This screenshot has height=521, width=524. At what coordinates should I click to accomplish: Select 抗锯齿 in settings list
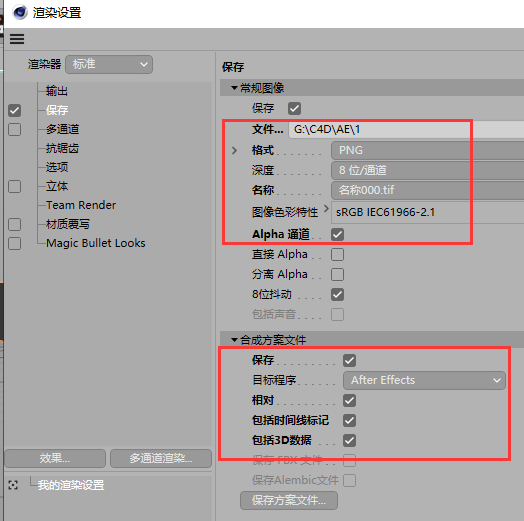pos(62,148)
